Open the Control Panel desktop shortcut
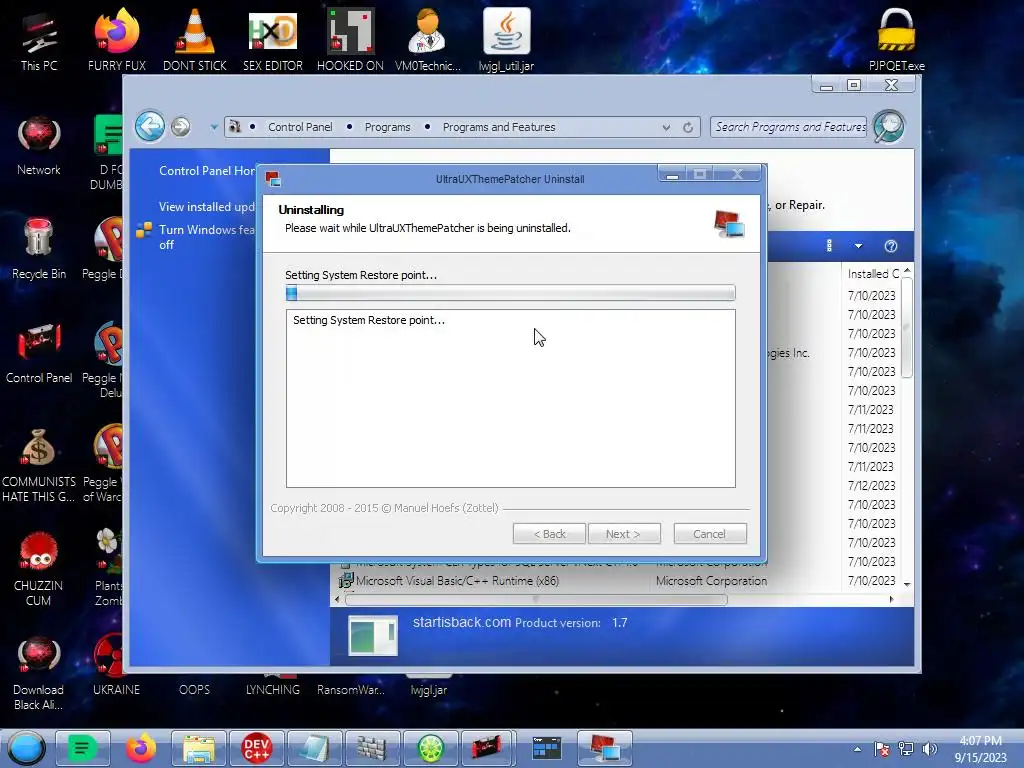 click(x=39, y=353)
